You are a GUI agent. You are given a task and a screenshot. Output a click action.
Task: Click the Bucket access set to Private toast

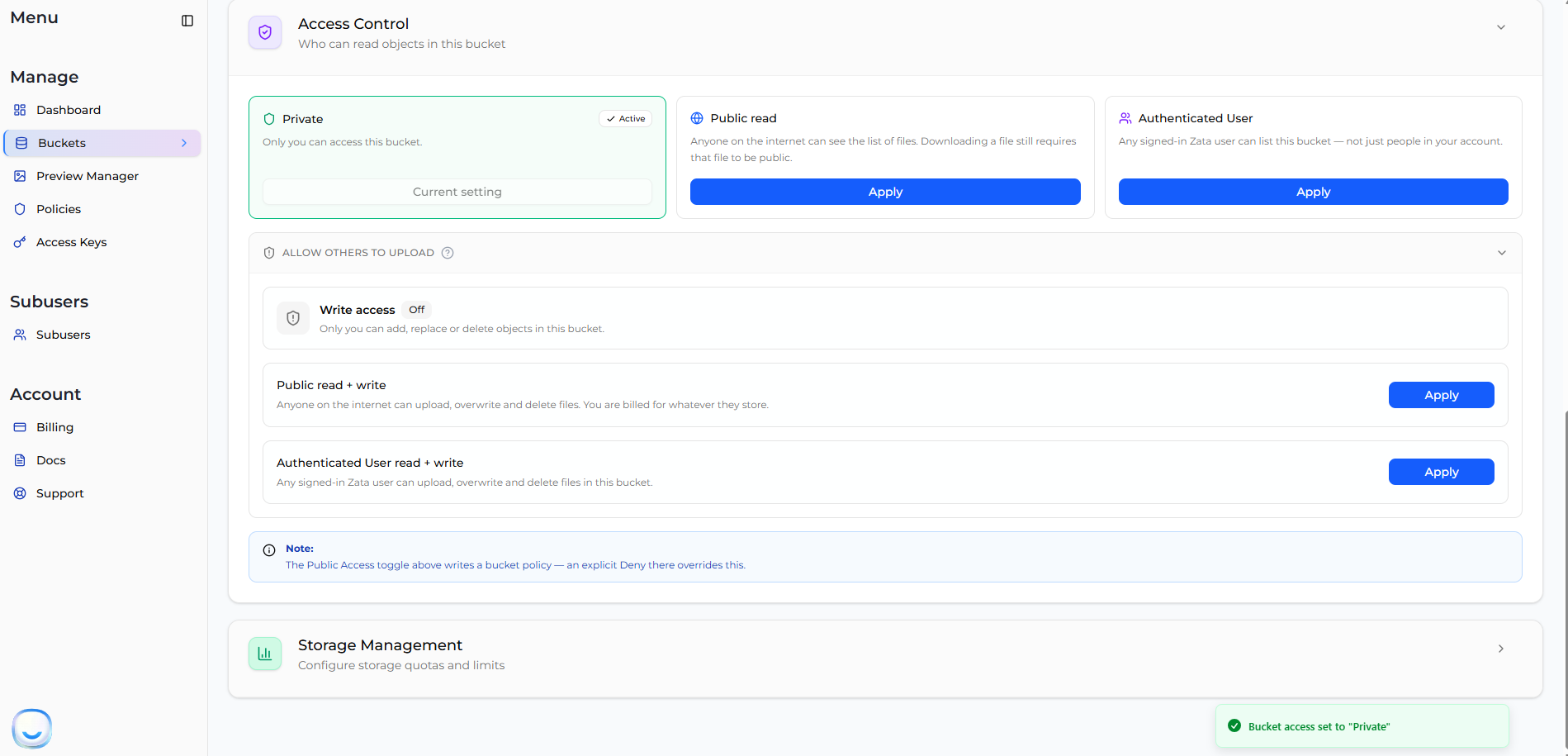coord(1362,726)
